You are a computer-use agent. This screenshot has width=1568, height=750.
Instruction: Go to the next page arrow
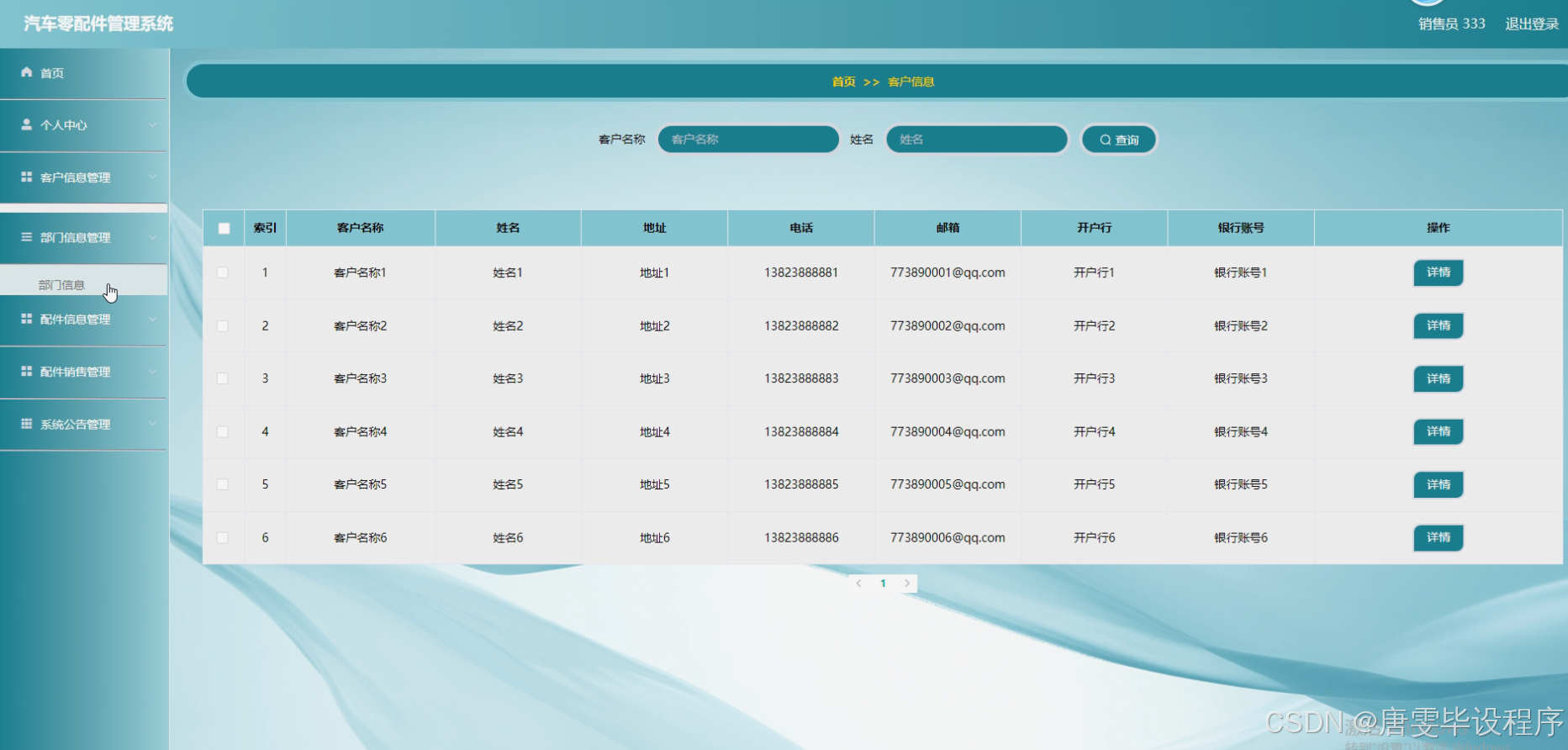click(907, 584)
